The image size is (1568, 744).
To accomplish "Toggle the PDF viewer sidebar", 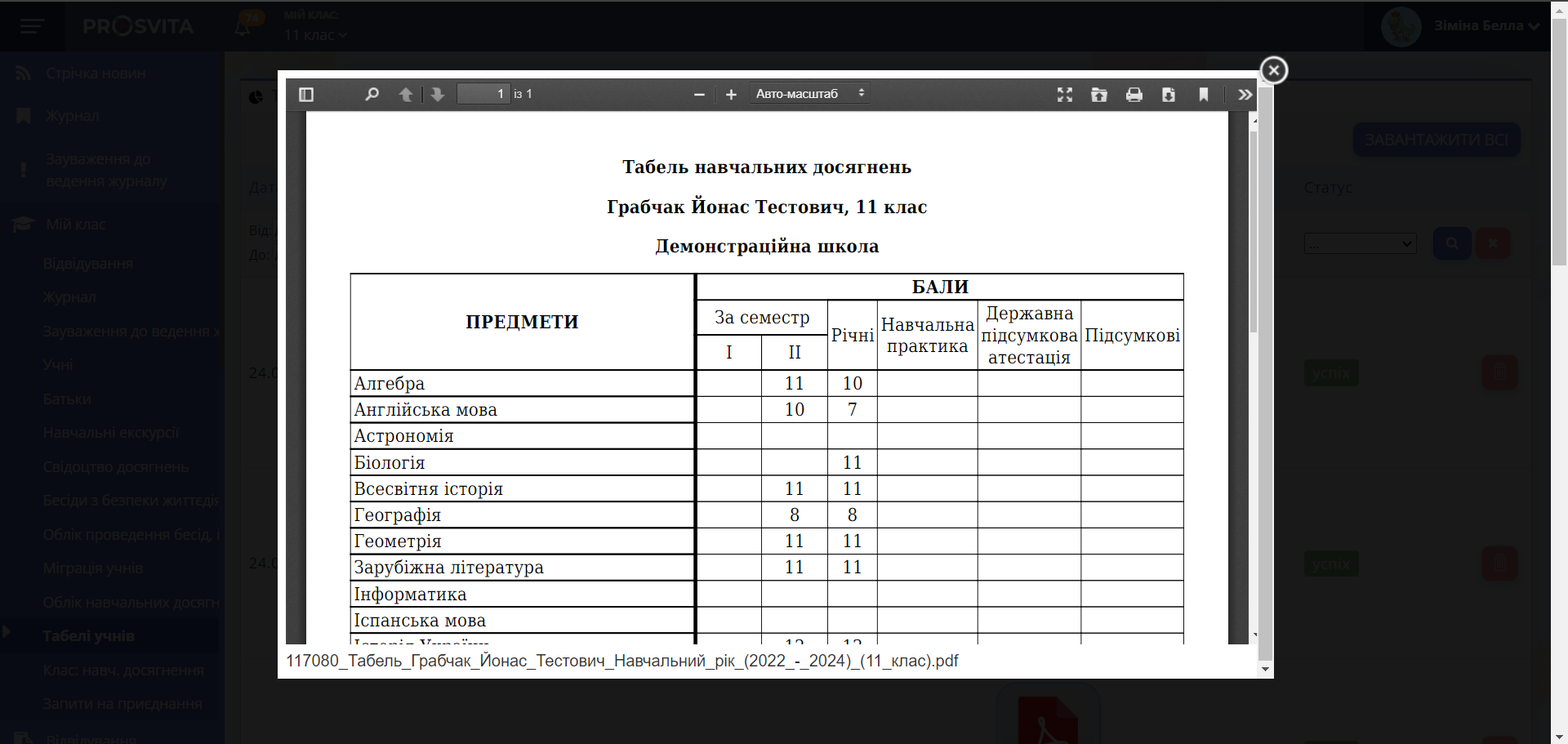I will [x=306, y=95].
